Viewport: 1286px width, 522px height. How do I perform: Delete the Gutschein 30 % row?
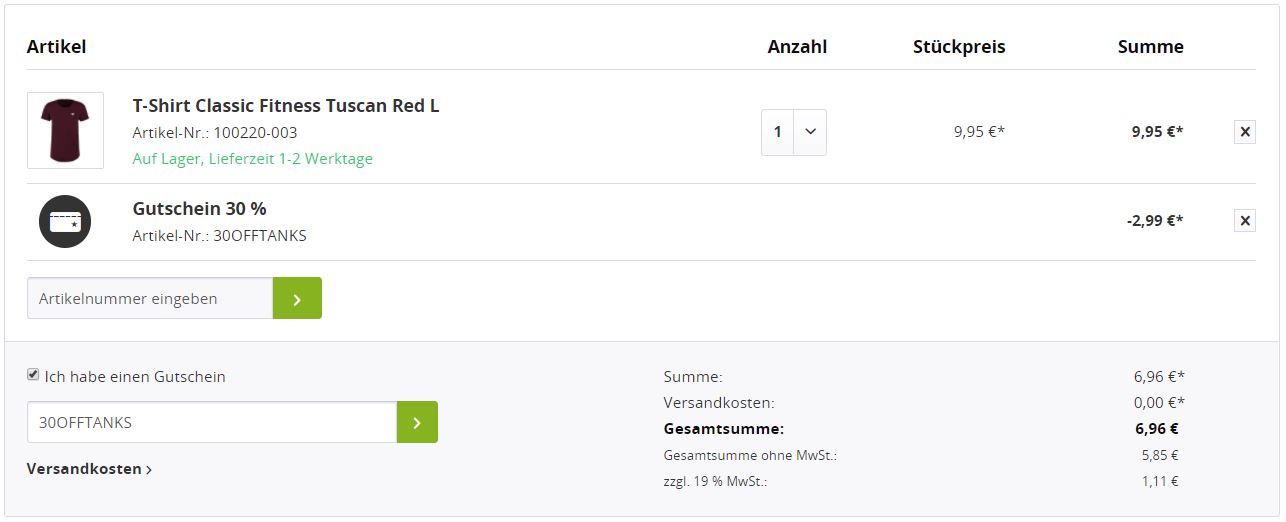pyautogui.click(x=1244, y=221)
